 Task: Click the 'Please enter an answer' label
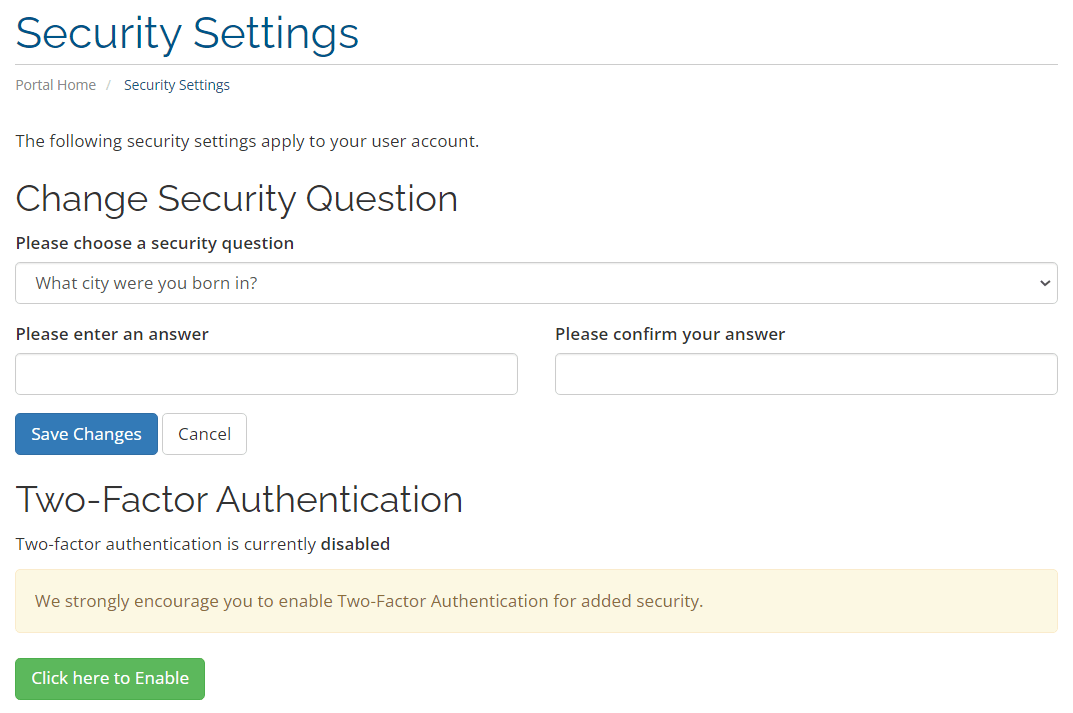[112, 334]
